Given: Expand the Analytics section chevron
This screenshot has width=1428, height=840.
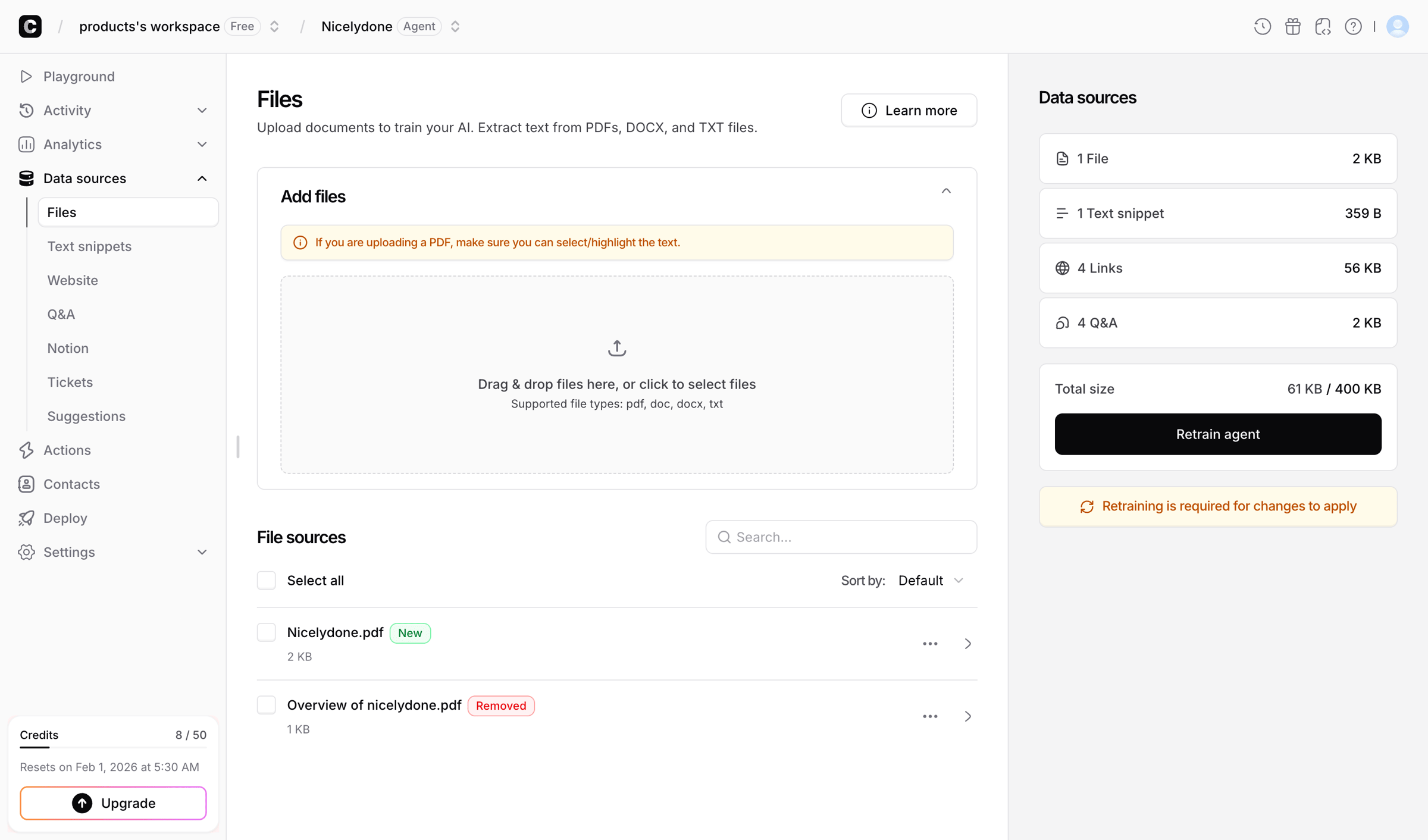Looking at the screenshot, I should click(202, 144).
